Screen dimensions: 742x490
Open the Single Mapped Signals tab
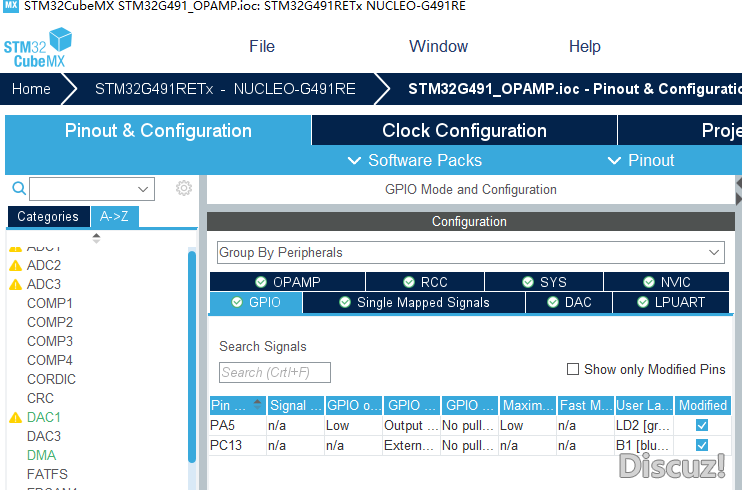[x=414, y=303]
